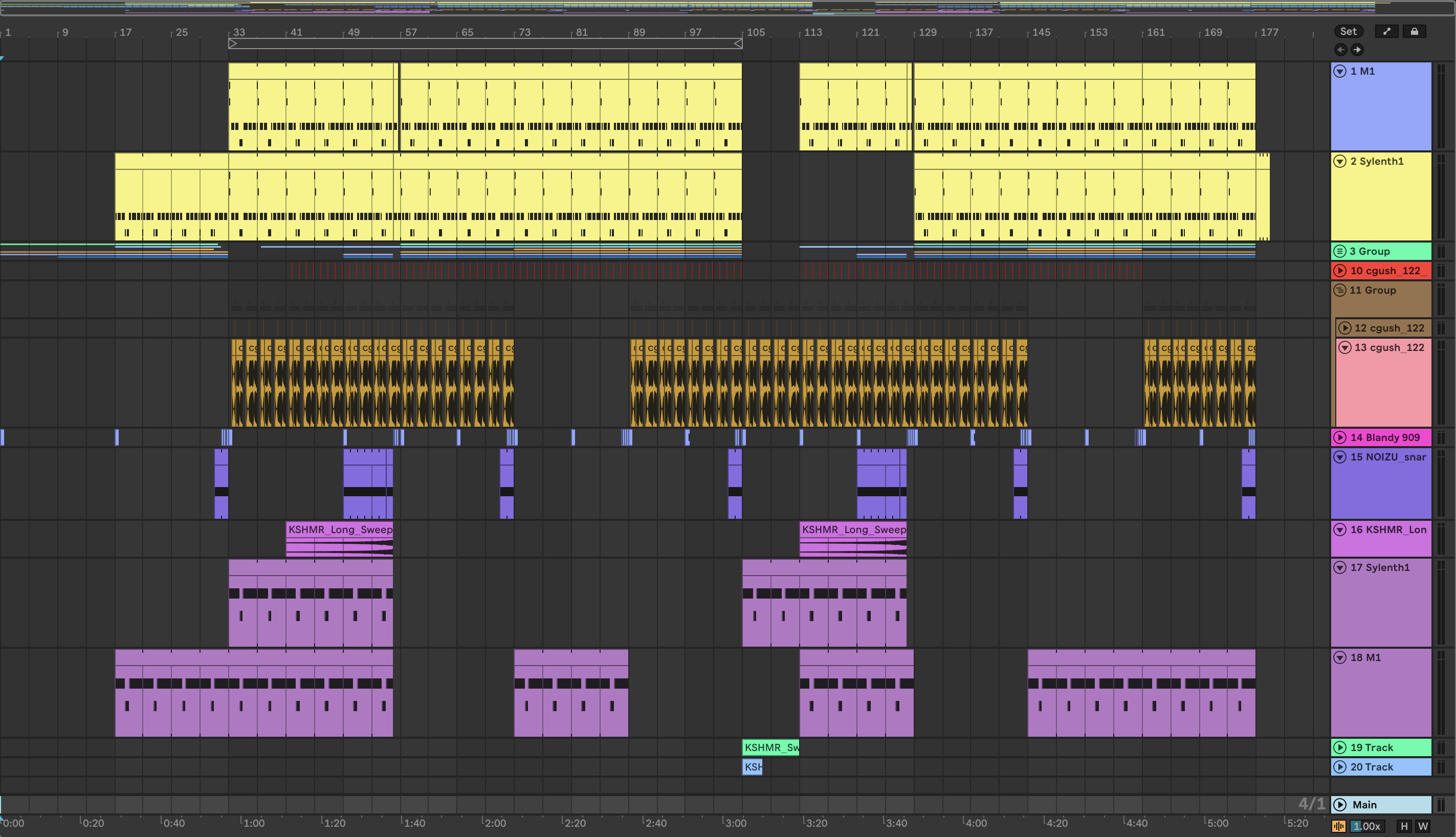The image size is (1456, 837).
Task: Fold the 1 M1 track
Action: point(1340,71)
